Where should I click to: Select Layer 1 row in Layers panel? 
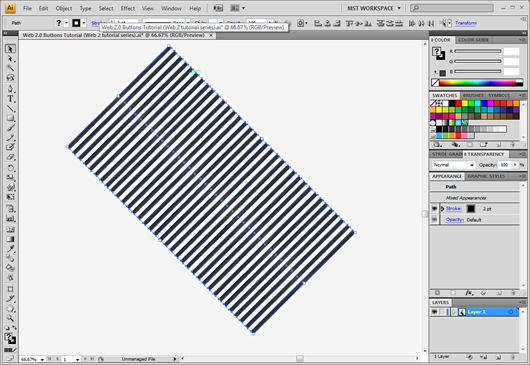(x=475, y=312)
